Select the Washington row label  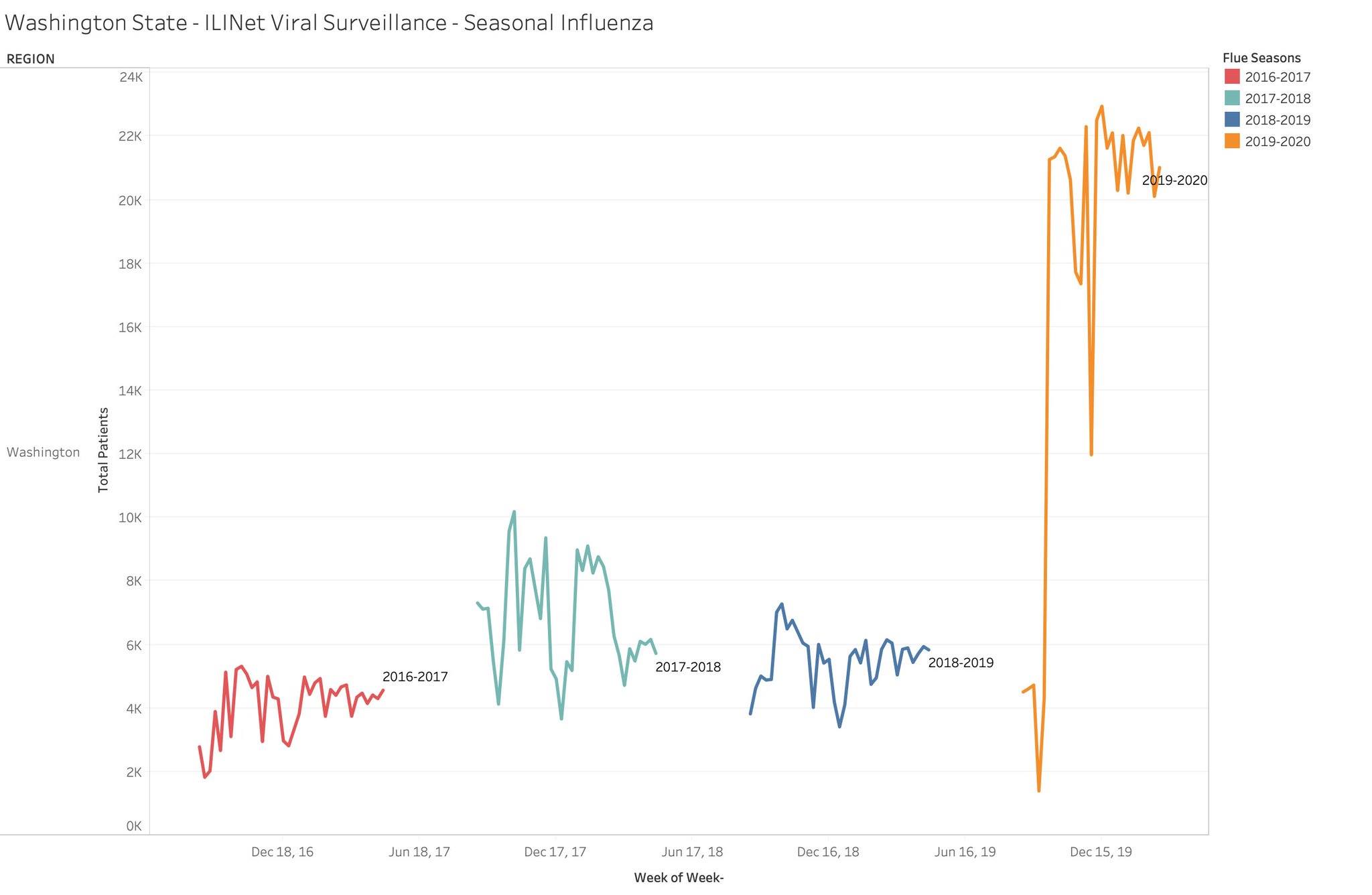43,452
